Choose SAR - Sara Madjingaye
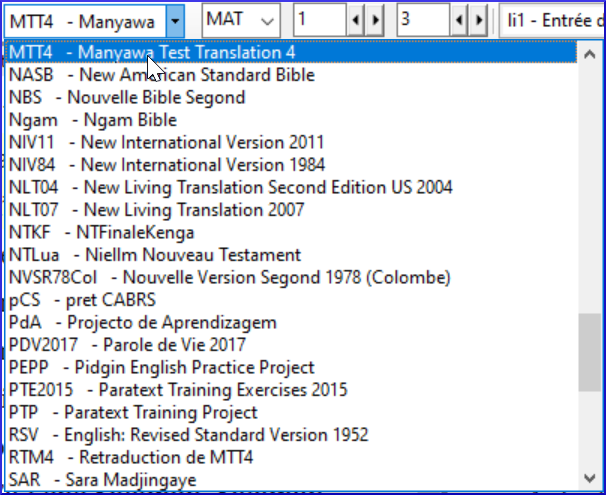Screen dimensions: 606x495 [x=291, y=480]
